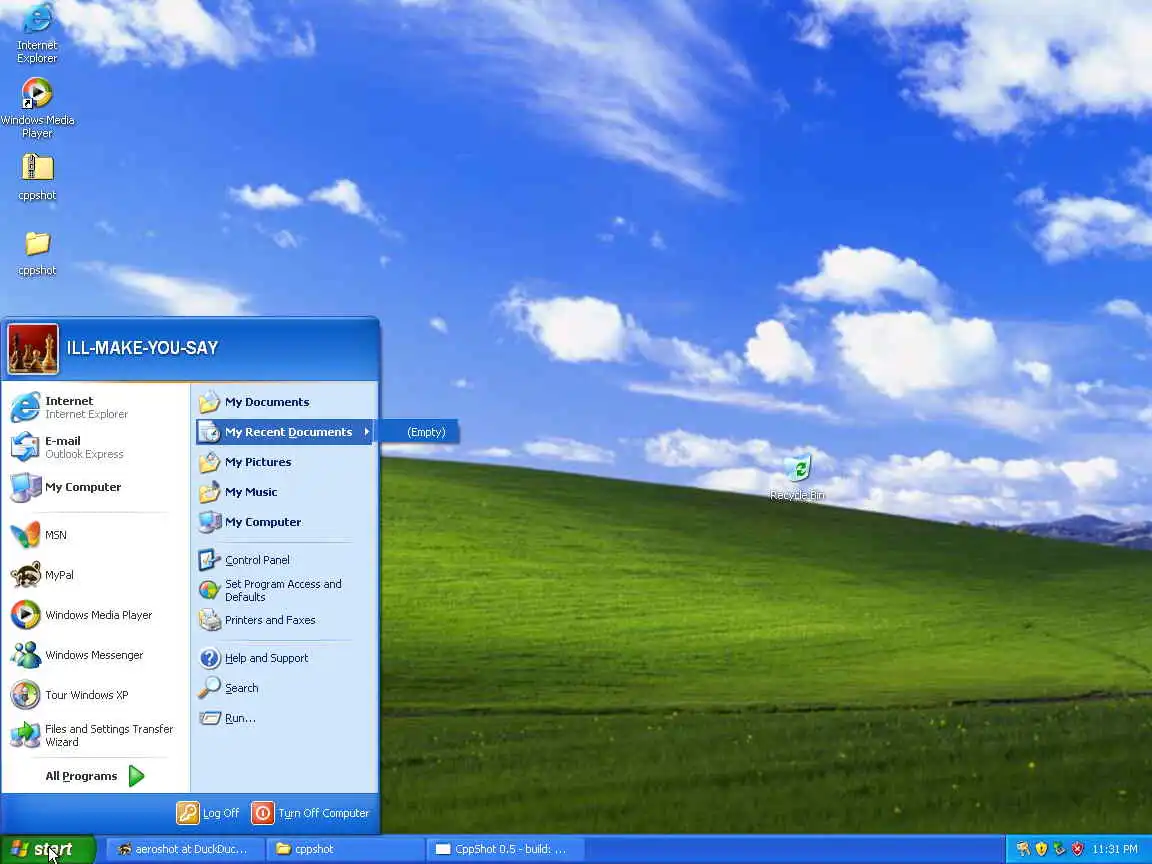Switch to cppshot folder taskbar button
Viewport: 1152px width, 864px height.
click(x=343, y=849)
